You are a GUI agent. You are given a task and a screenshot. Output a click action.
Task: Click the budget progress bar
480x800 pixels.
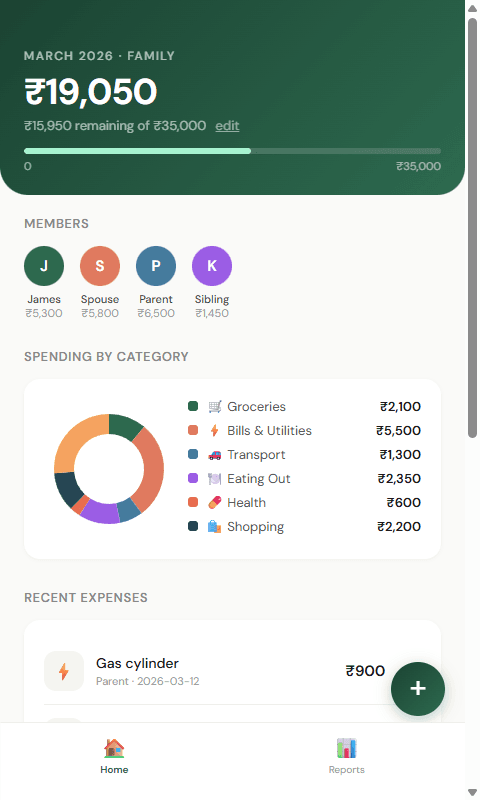233,151
